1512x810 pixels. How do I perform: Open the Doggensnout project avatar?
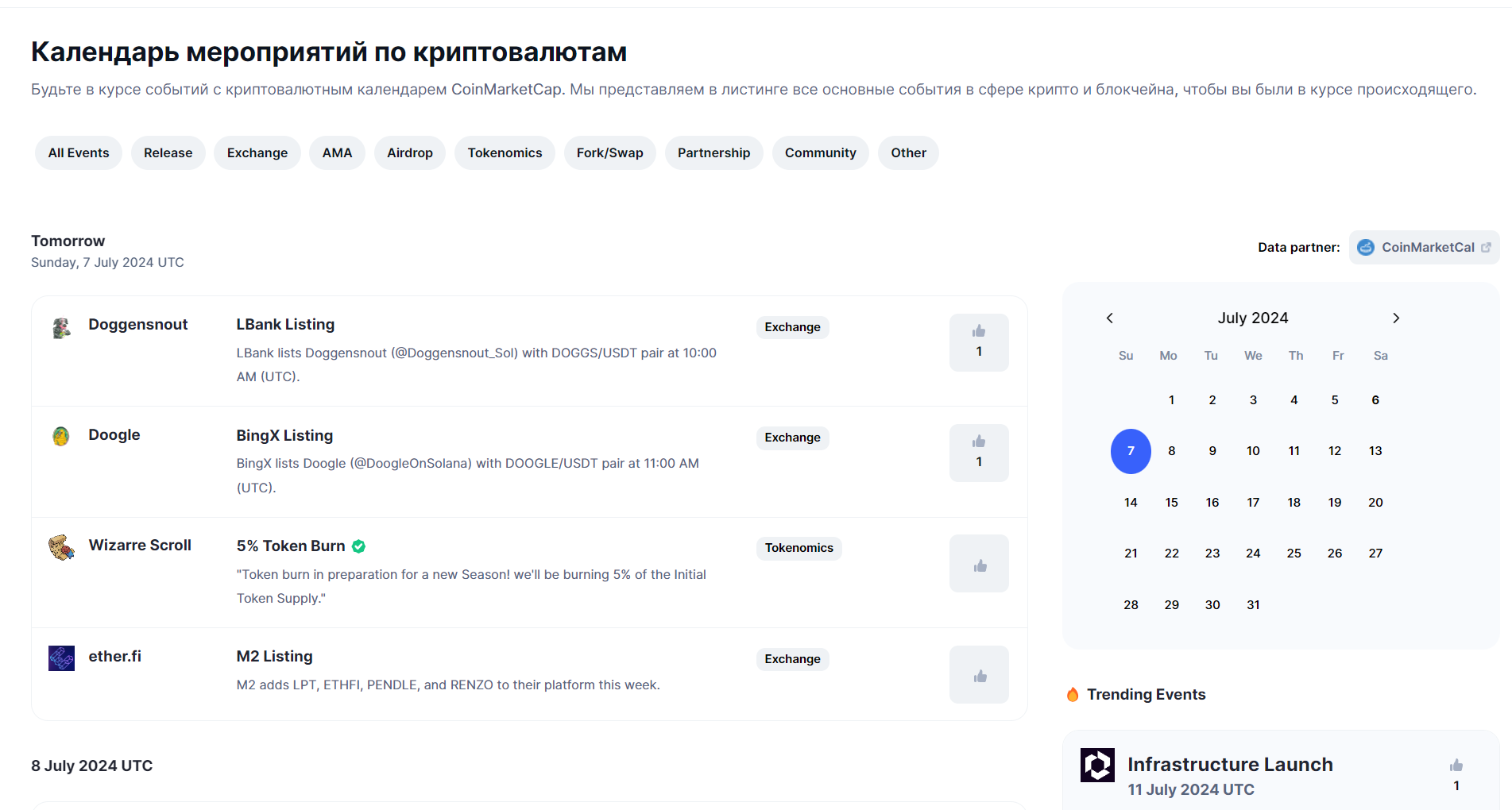pyautogui.click(x=61, y=326)
